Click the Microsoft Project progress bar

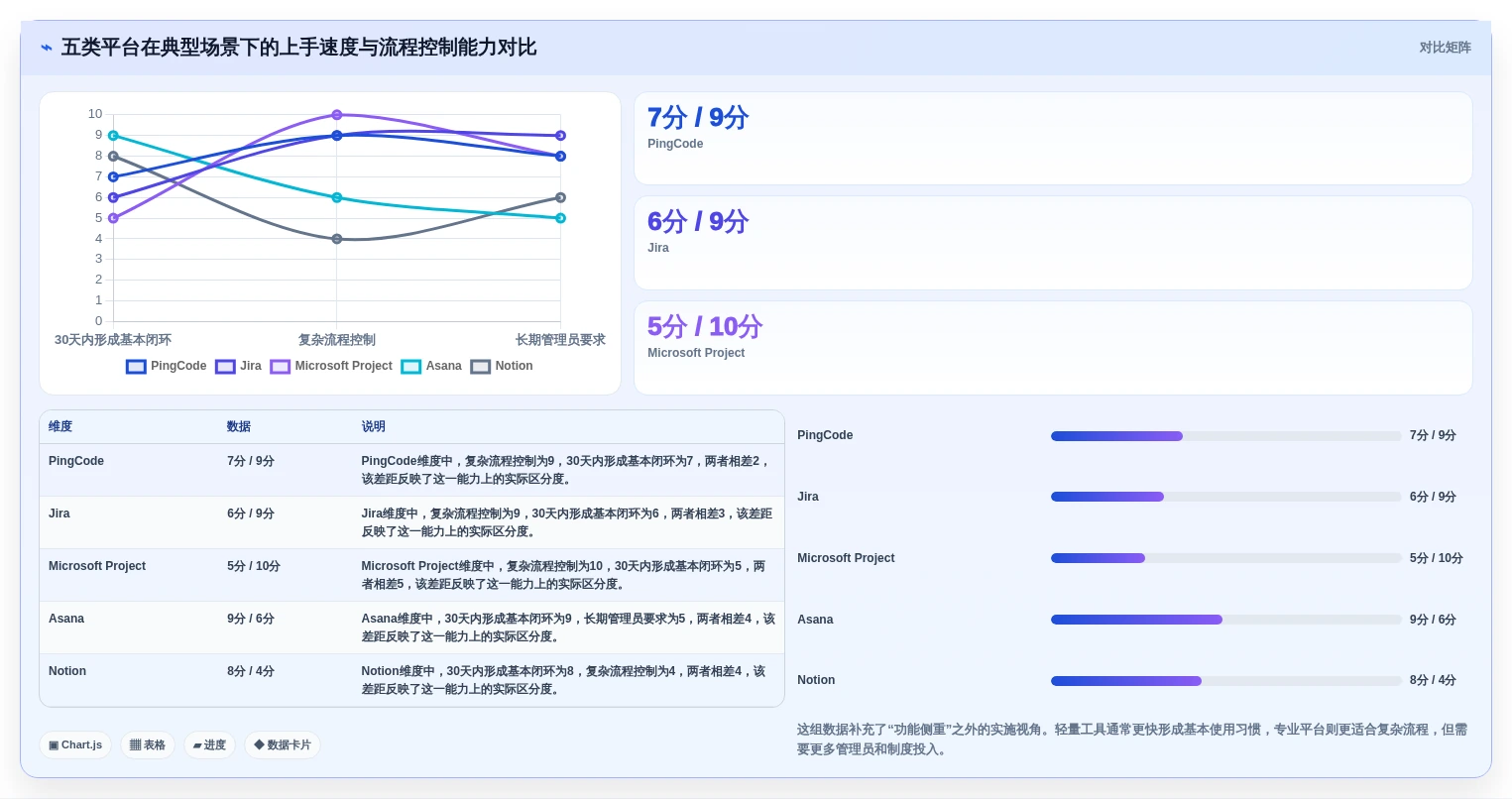1226,558
